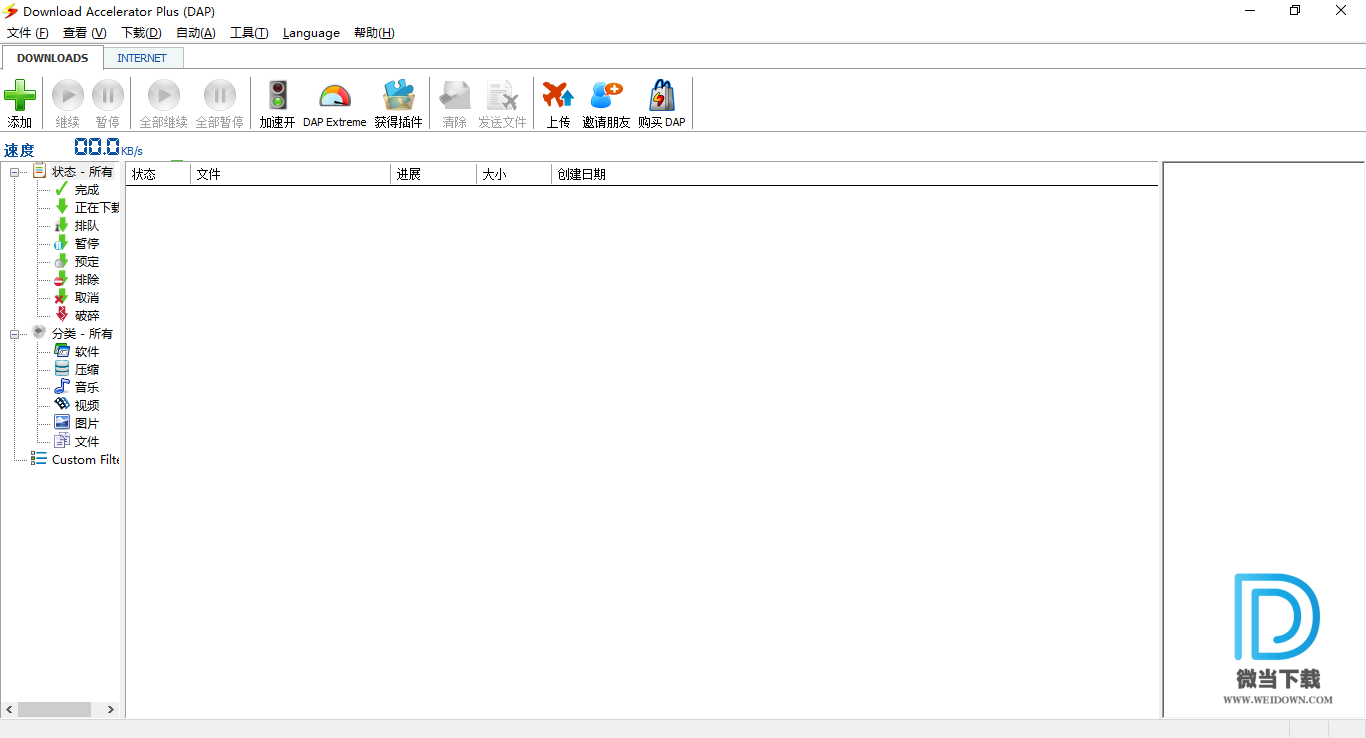Open the 自动(A) menu

pos(196,33)
